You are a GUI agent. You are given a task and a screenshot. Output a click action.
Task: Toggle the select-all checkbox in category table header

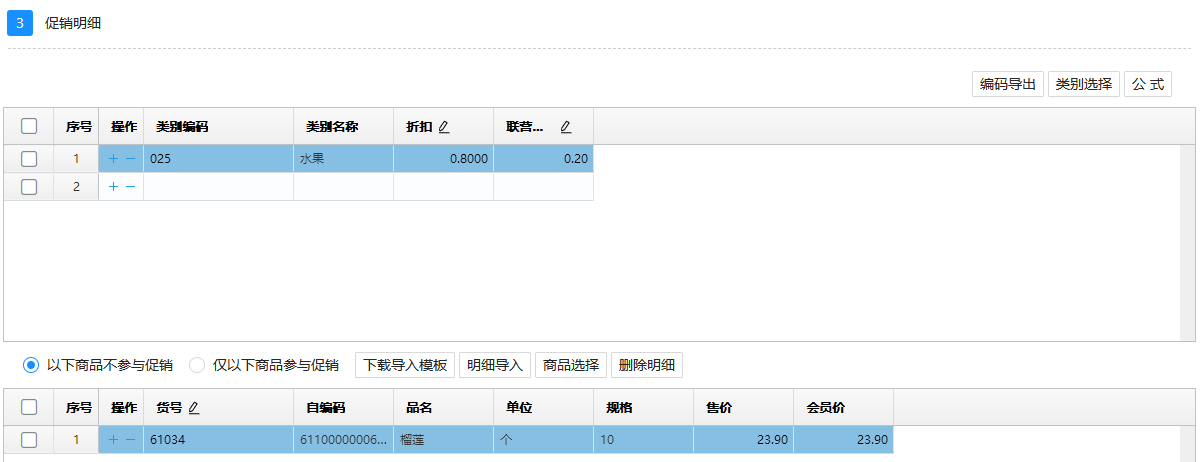coord(29,126)
